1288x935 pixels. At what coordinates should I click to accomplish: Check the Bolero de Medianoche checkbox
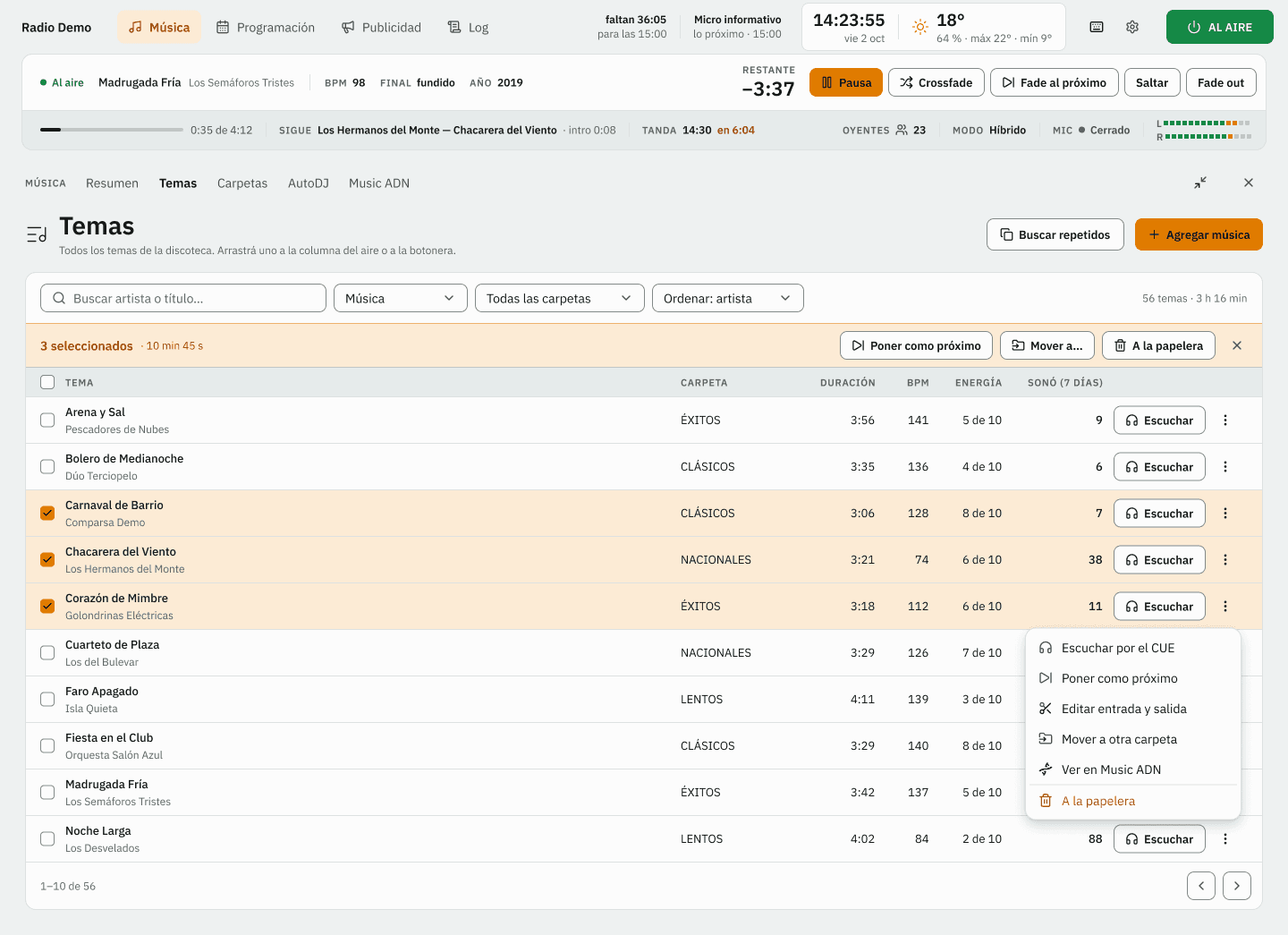47,467
